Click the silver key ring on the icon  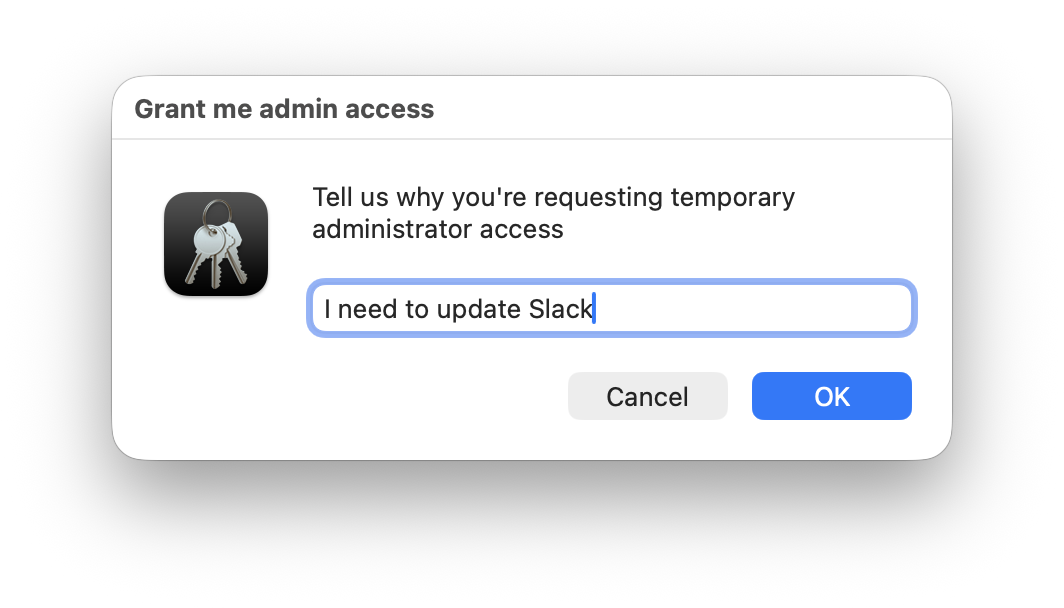click(x=214, y=212)
